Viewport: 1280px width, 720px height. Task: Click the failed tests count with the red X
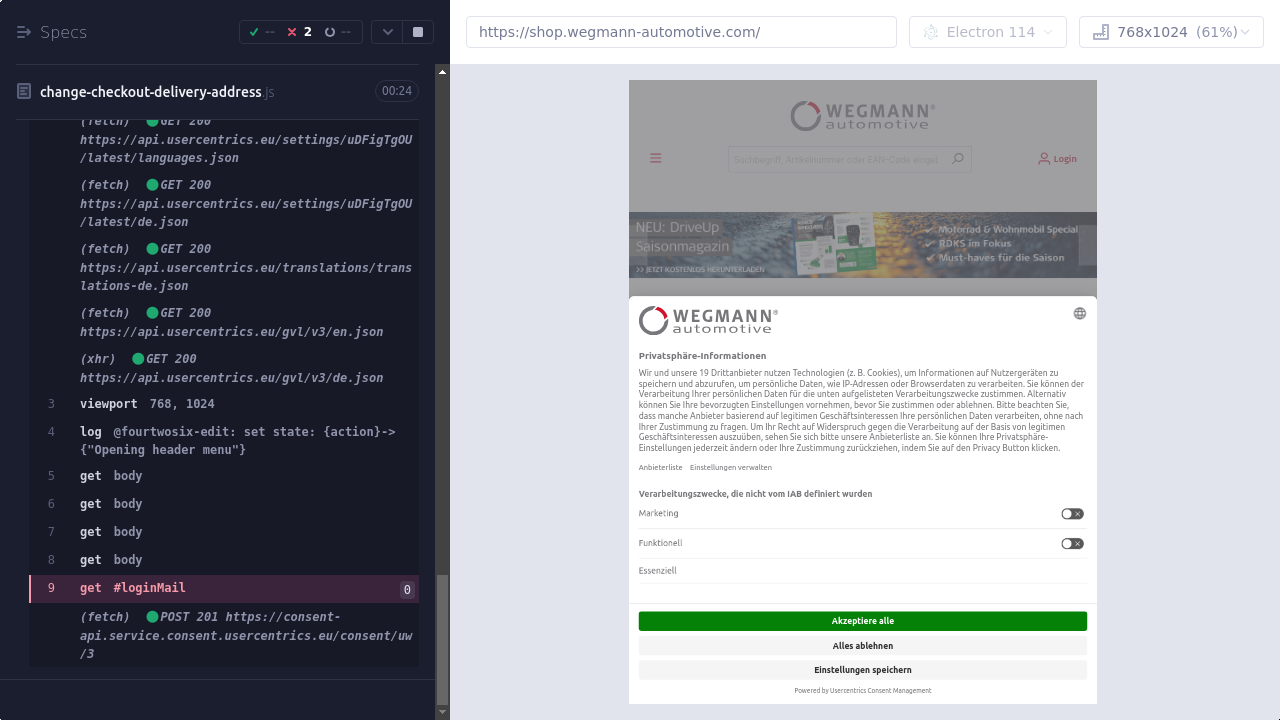(299, 32)
